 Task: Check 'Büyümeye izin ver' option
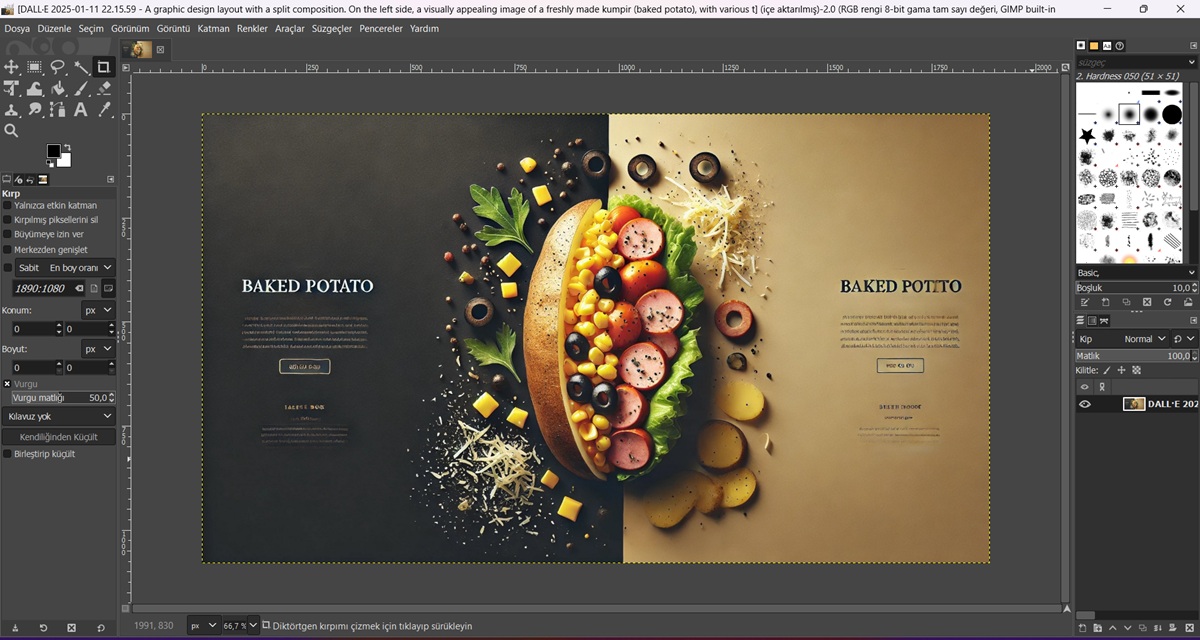pyautogui.click(x=8, y=234)
